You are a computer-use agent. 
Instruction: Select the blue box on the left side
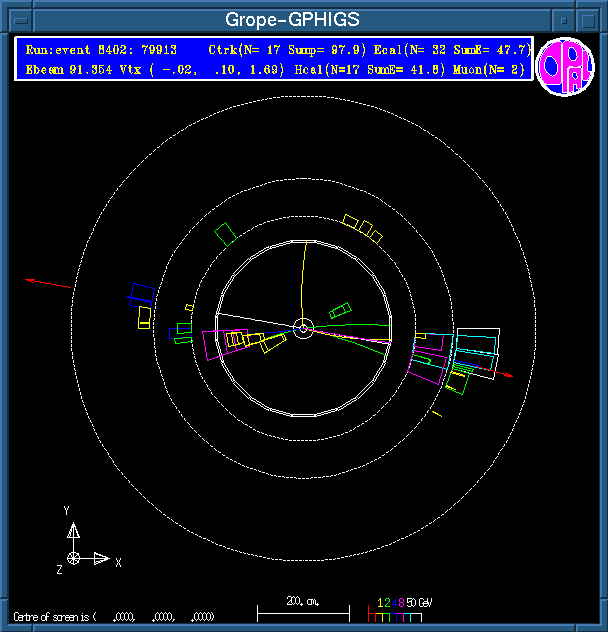click(x=143, y=293)
